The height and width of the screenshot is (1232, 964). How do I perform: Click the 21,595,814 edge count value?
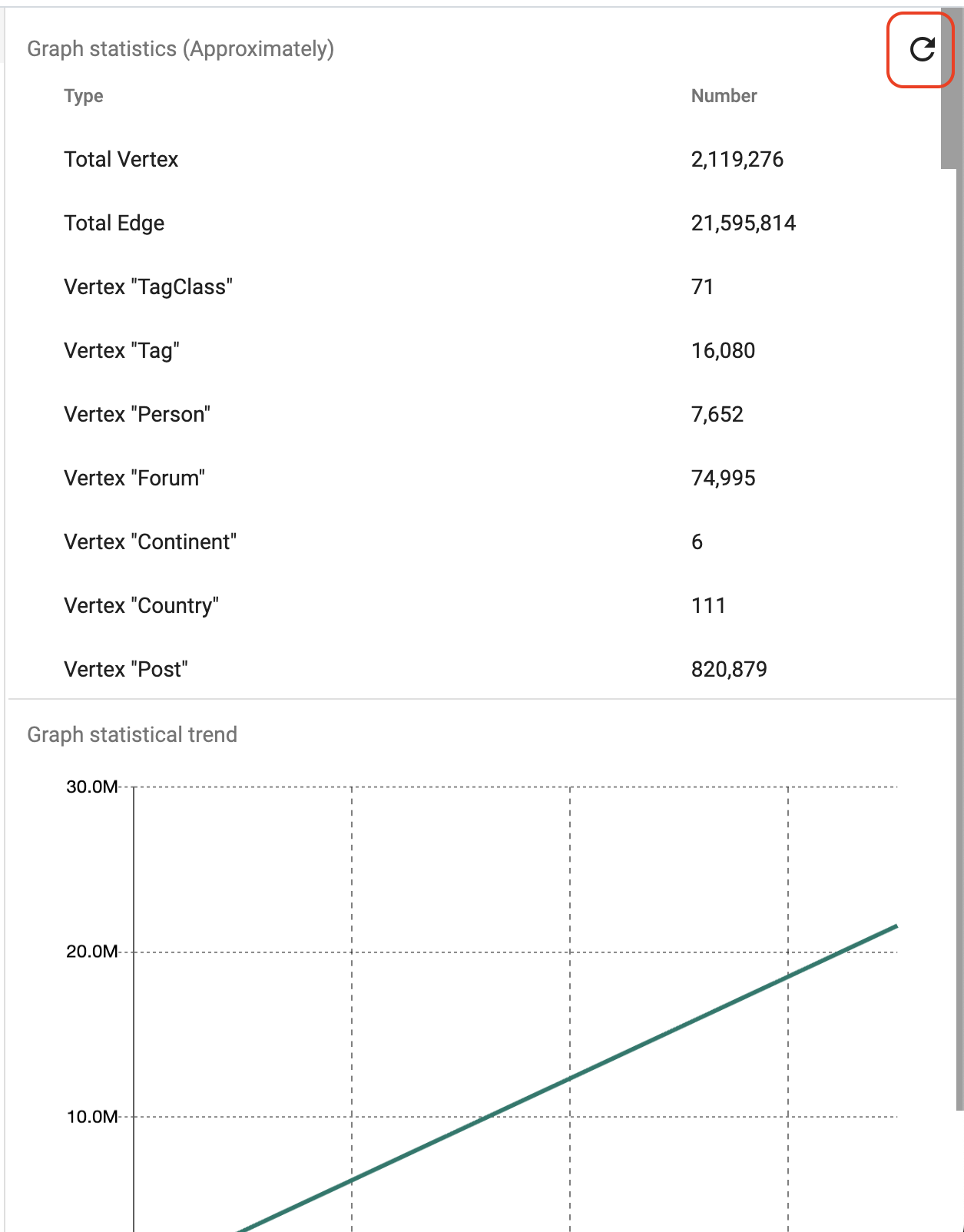(743, 224)
